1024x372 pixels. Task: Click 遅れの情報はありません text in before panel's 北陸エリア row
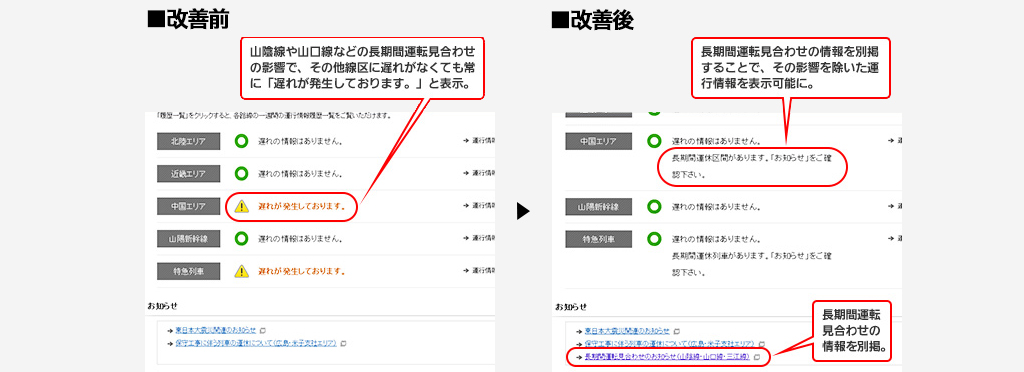(300, 141)
